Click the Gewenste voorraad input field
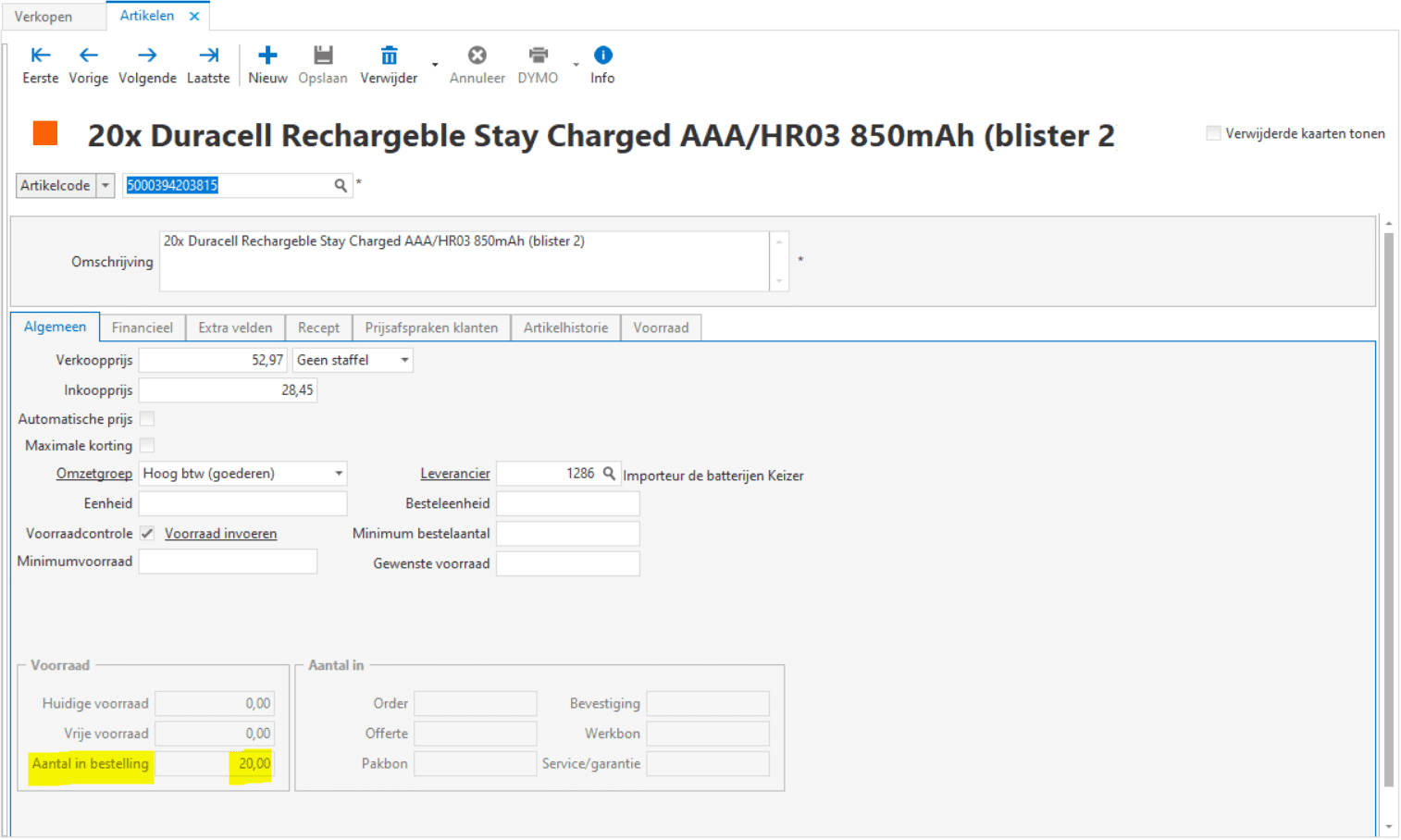1401x840 pixels. (568, 563)
